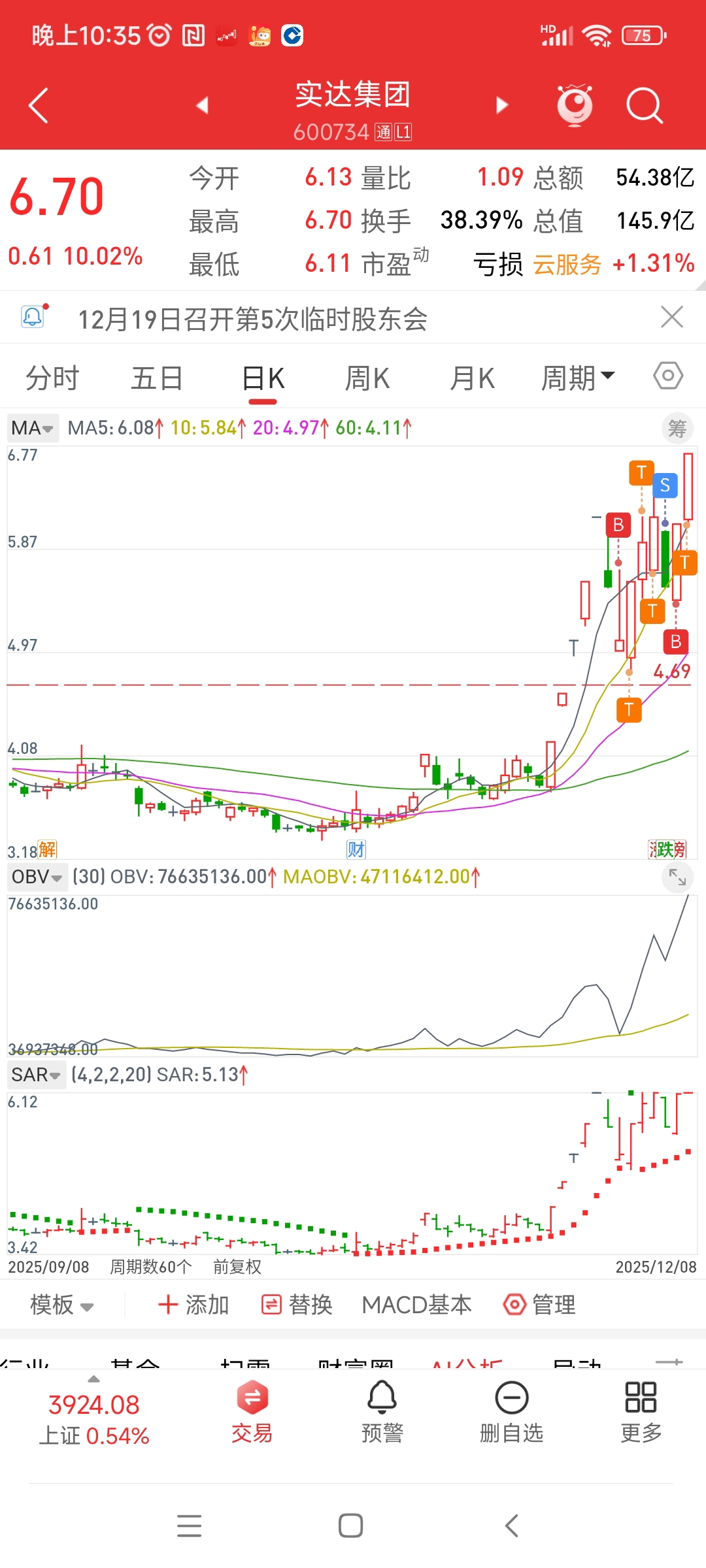Remove stock via 删自选
706x1568 pixels.
(x=512, y=1411)
